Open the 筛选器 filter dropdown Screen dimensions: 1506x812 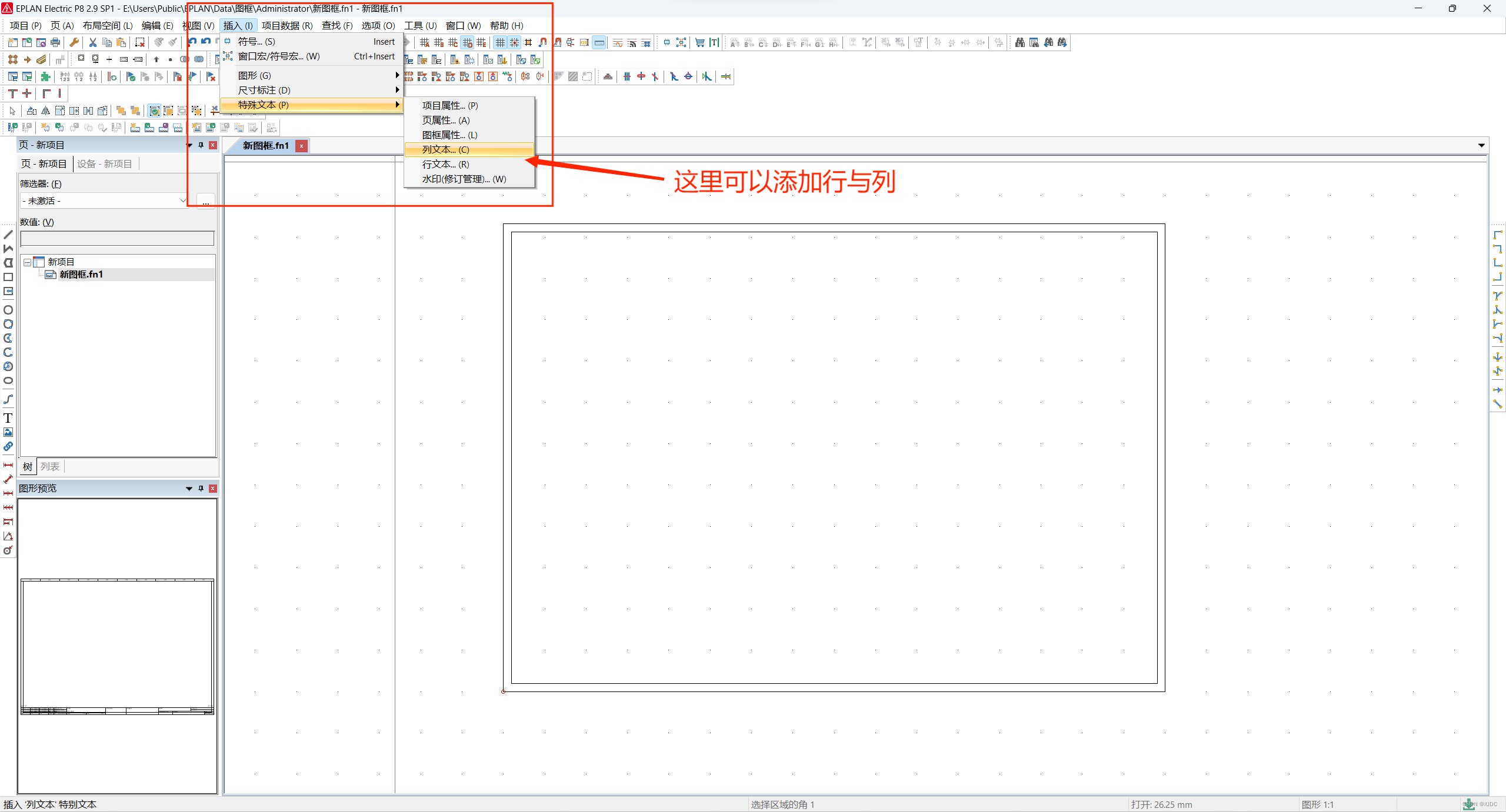coord(182,201)
